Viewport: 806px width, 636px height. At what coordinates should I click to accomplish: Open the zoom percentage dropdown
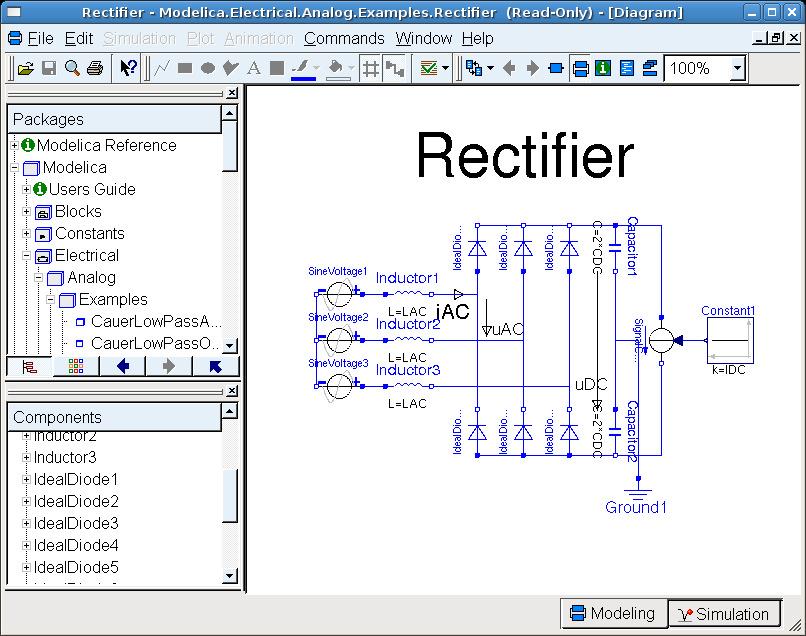(738, 68)
